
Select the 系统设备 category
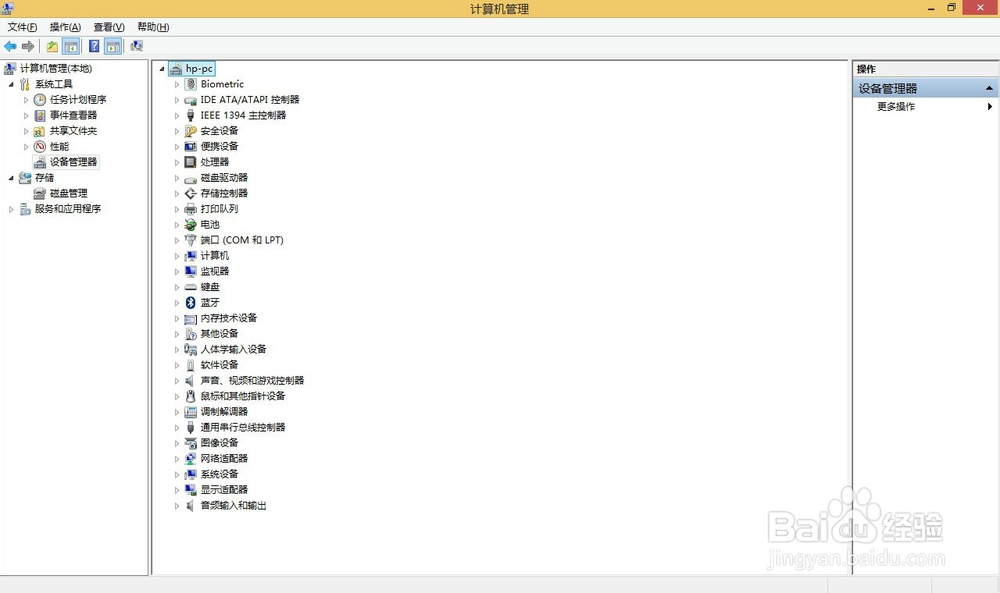click(219, 474)
